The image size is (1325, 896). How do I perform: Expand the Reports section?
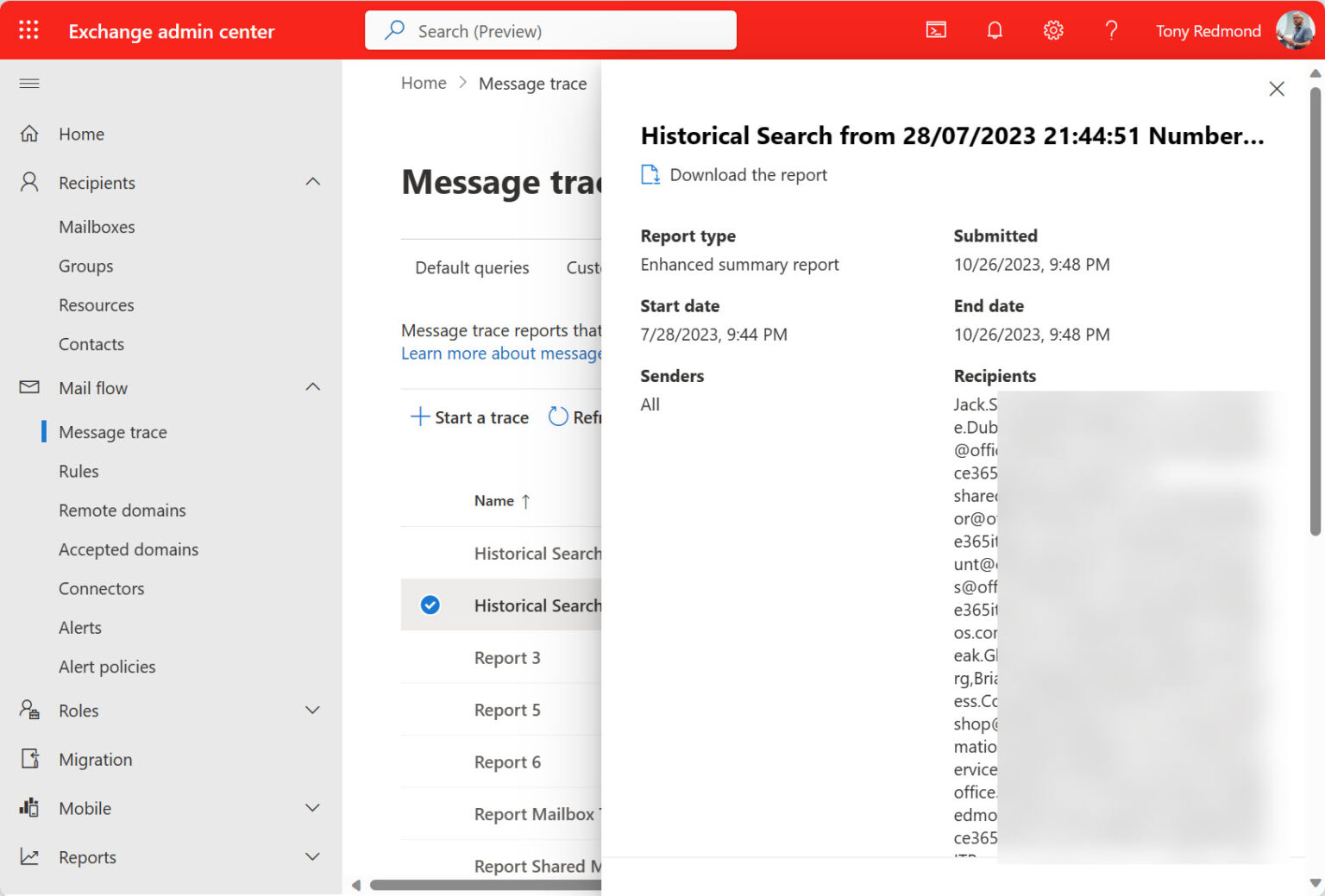(x=312, y=856)
